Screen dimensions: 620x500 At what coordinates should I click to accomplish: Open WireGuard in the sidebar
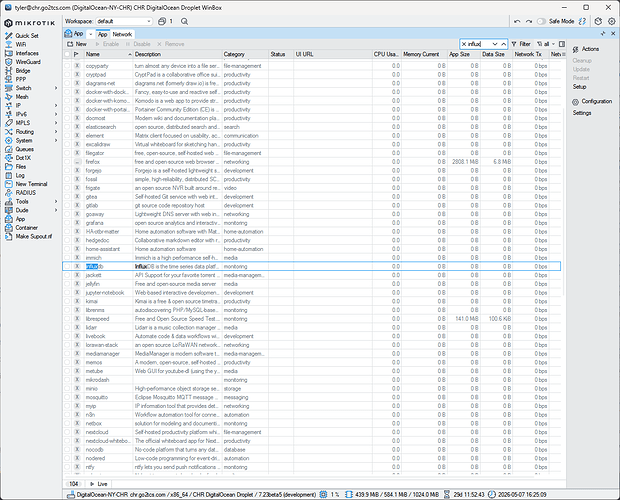click(x=28, y=62)
